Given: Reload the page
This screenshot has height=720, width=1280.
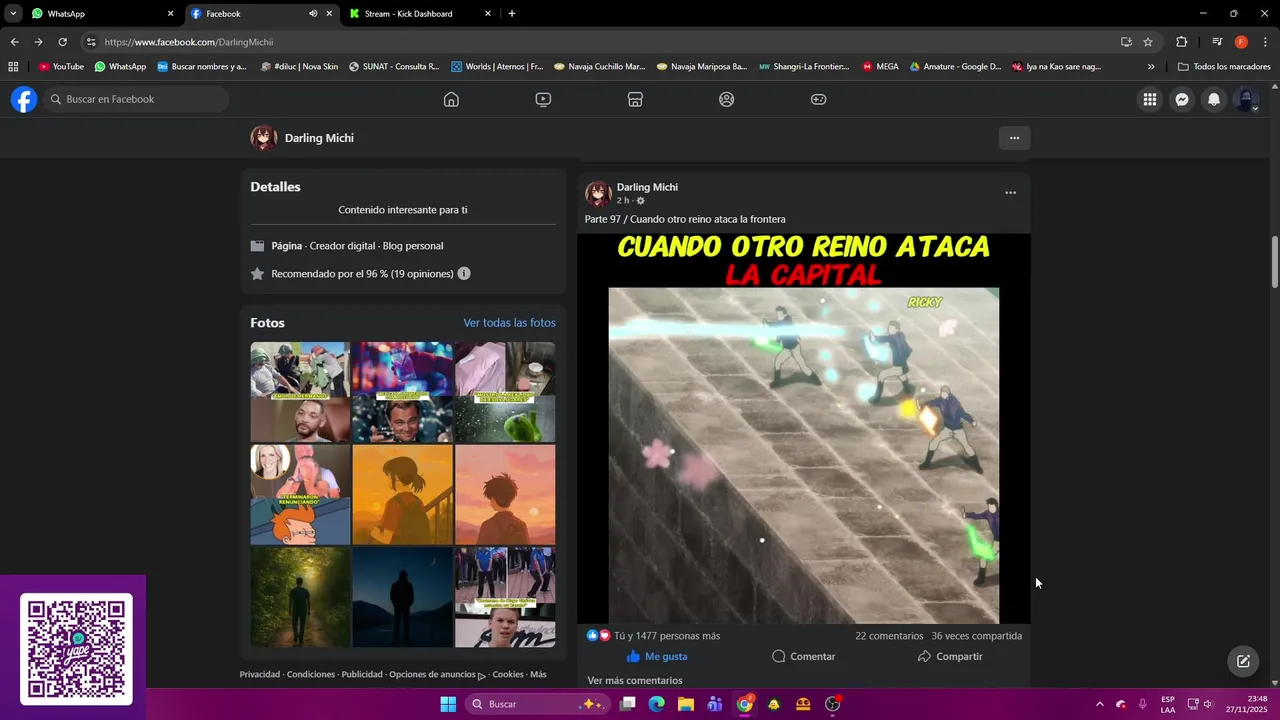Looking at the screenshot, I should point(62,42).
